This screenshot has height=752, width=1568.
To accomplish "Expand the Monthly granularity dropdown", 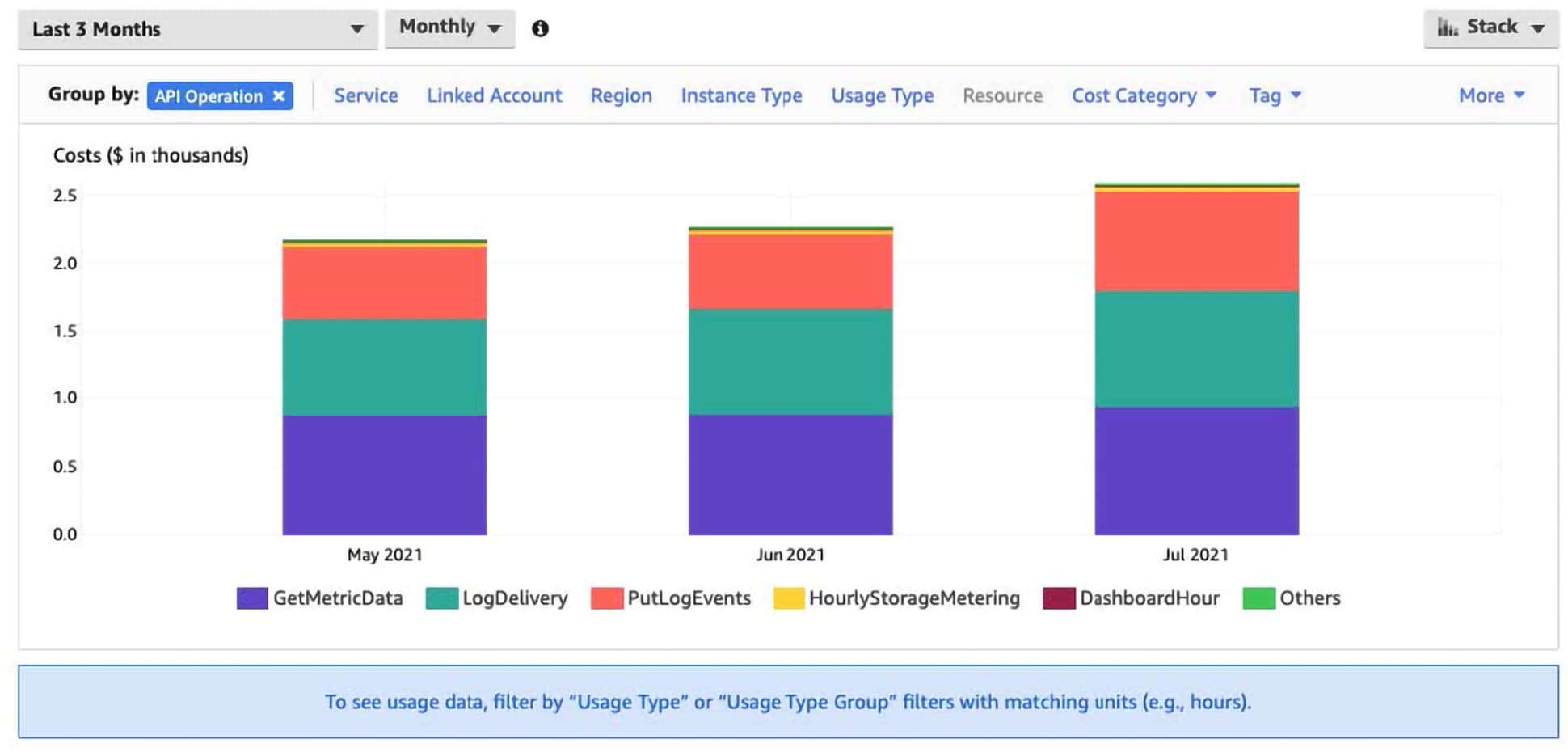I will pyautogui.click(x=449, y=27).
